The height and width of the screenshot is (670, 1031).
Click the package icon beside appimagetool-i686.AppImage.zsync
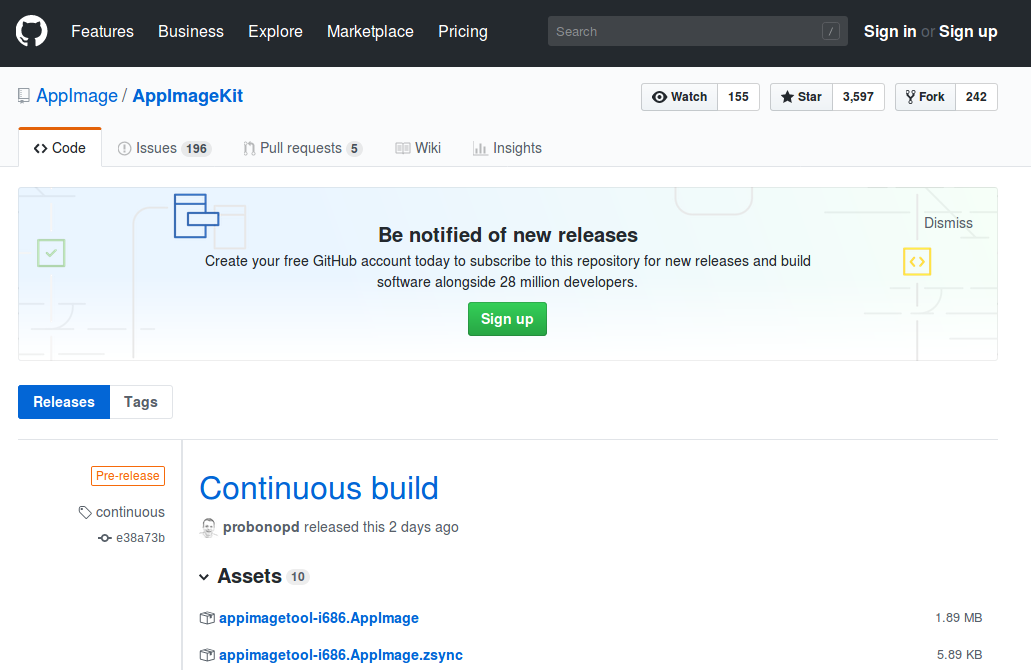point(207,655)
